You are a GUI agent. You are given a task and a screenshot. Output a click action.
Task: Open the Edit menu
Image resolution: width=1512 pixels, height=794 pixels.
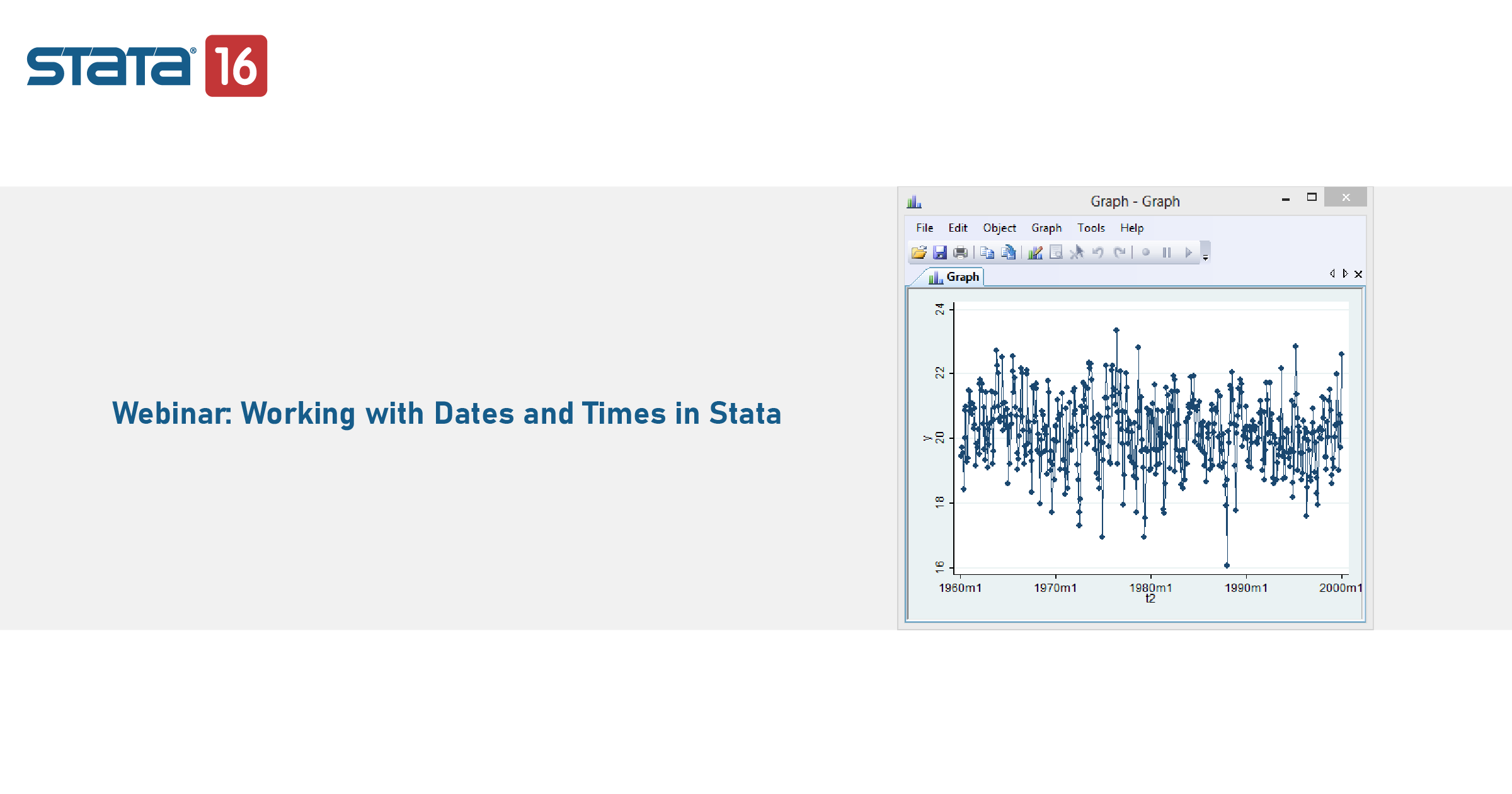click(958, 228)
